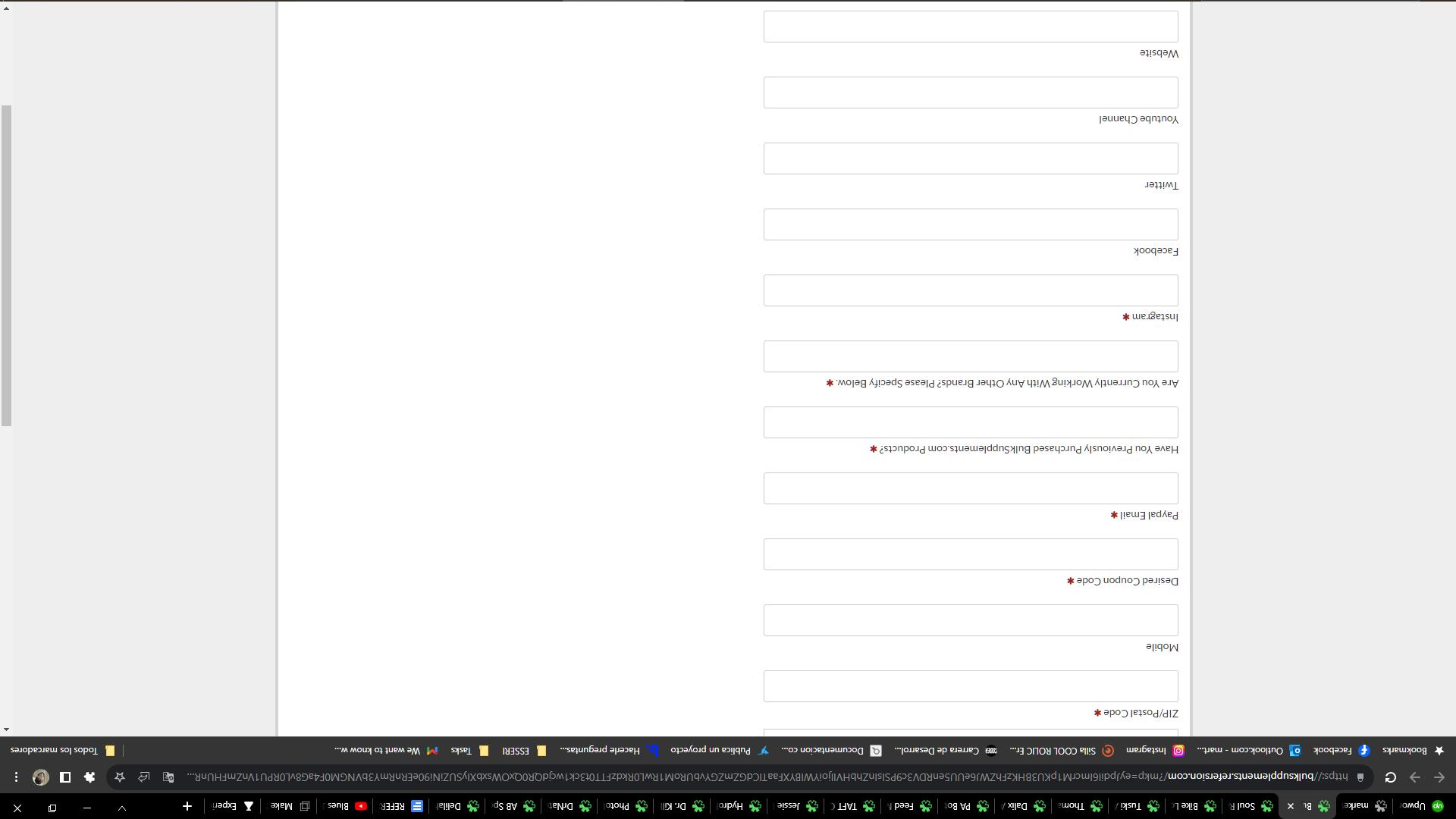Screen dimensions: 1456x819
Task: Reload the page
Action: click(1391, 777)
